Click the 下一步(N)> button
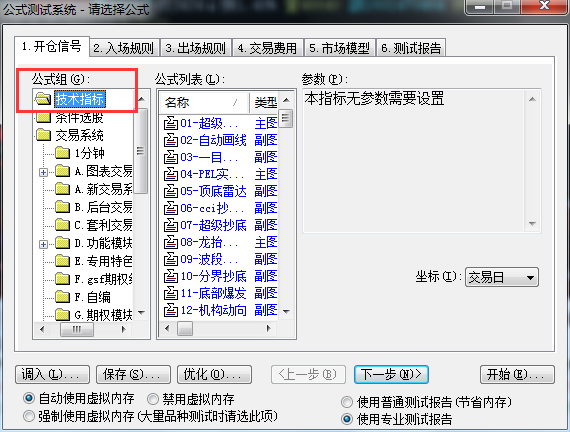This screenshot has width=570, height=432. [x=392, y=375]
